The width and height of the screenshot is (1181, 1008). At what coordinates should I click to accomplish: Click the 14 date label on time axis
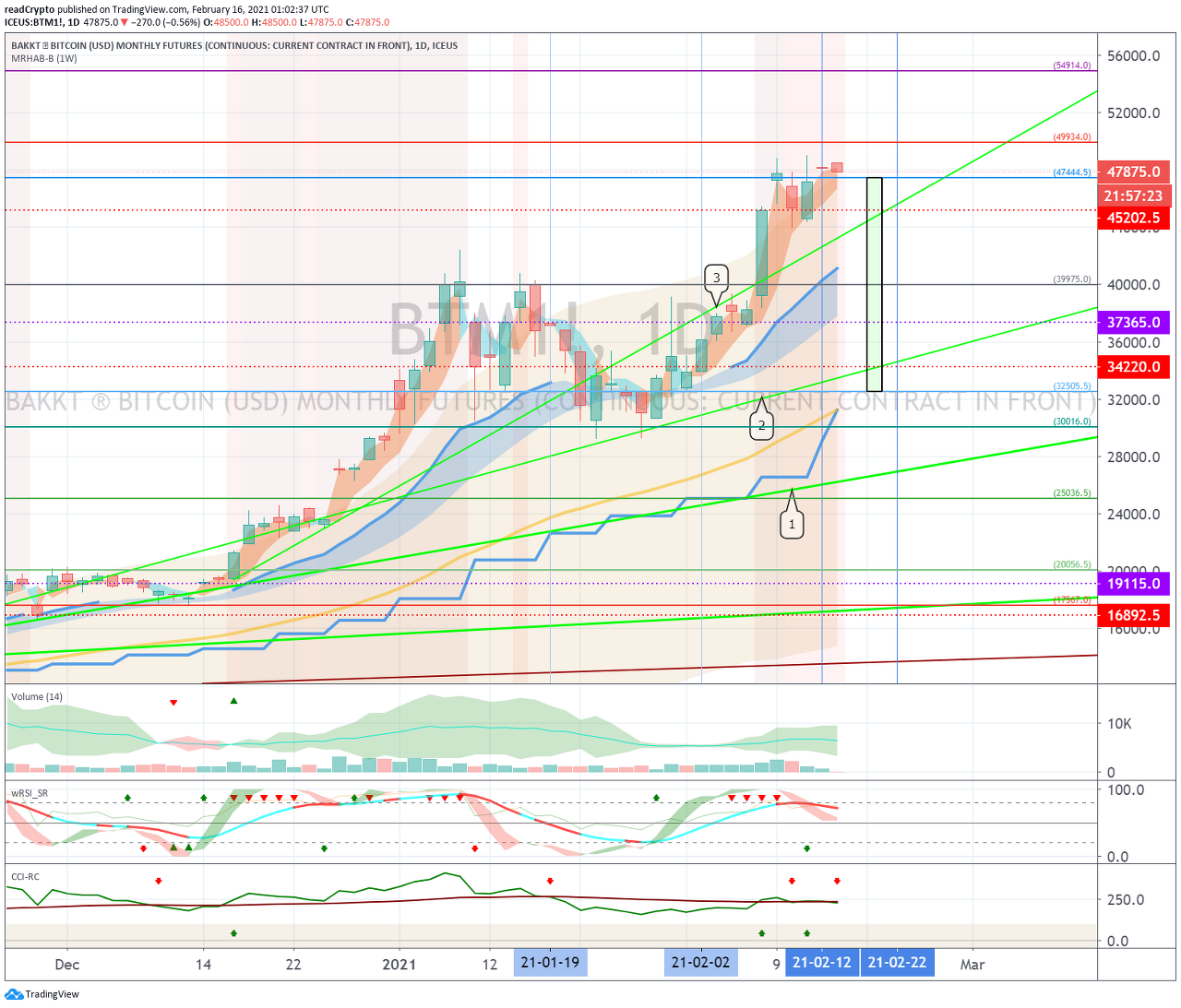(x=203, y=965)
